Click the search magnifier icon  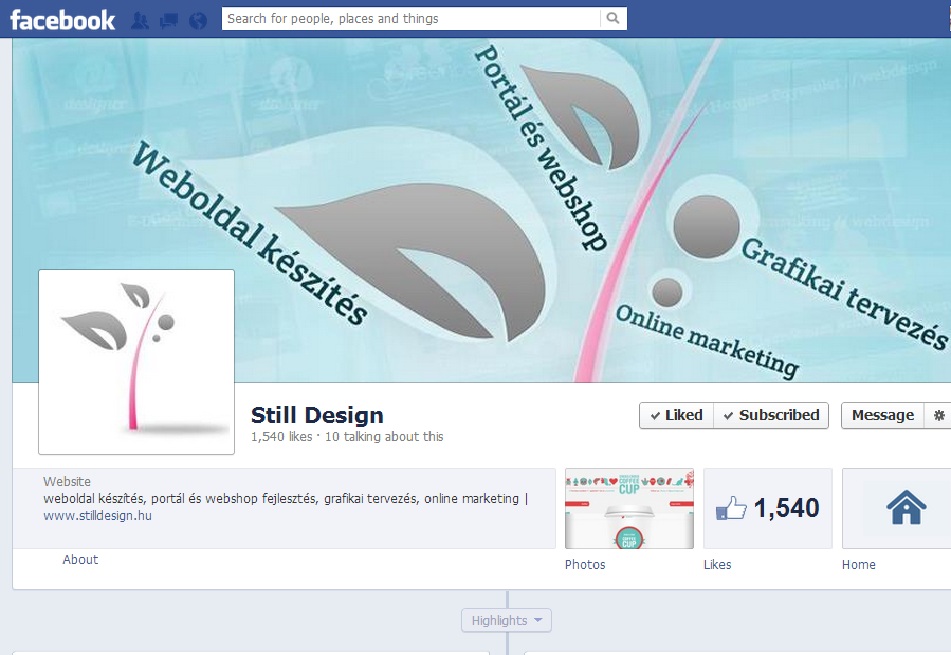point(613,18)
